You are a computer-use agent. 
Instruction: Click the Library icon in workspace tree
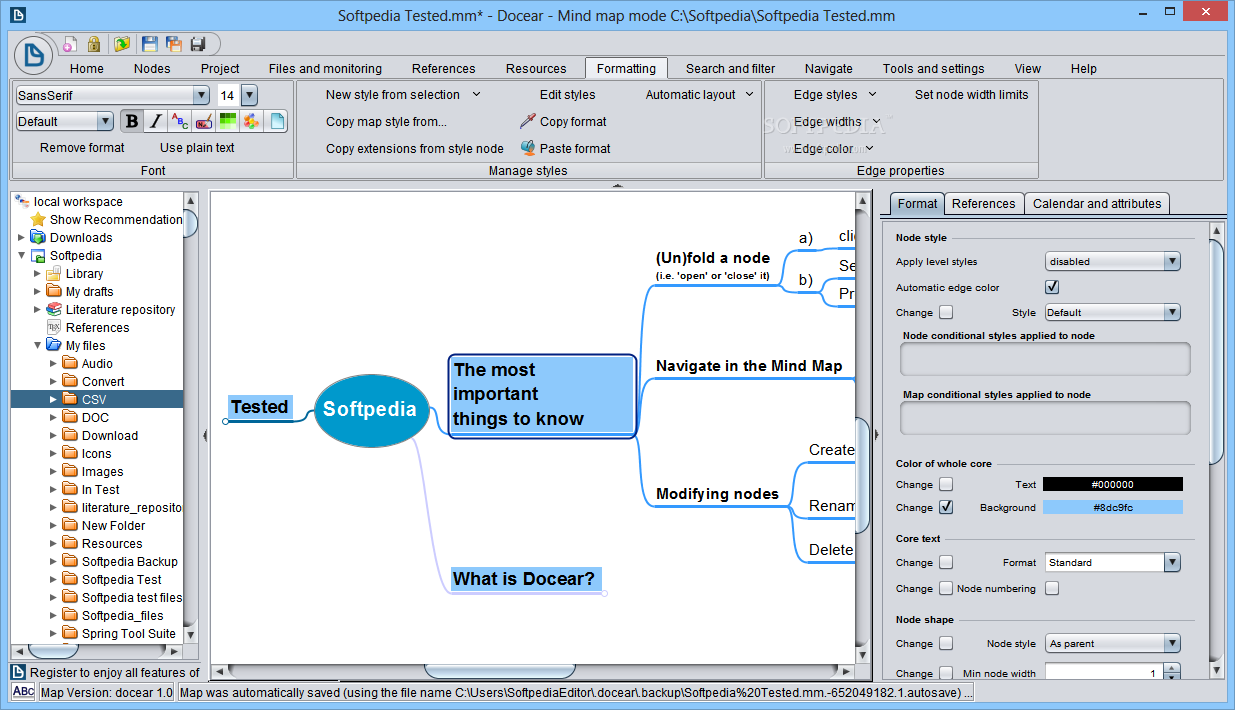pyautogui.click(x=54, y=273)
